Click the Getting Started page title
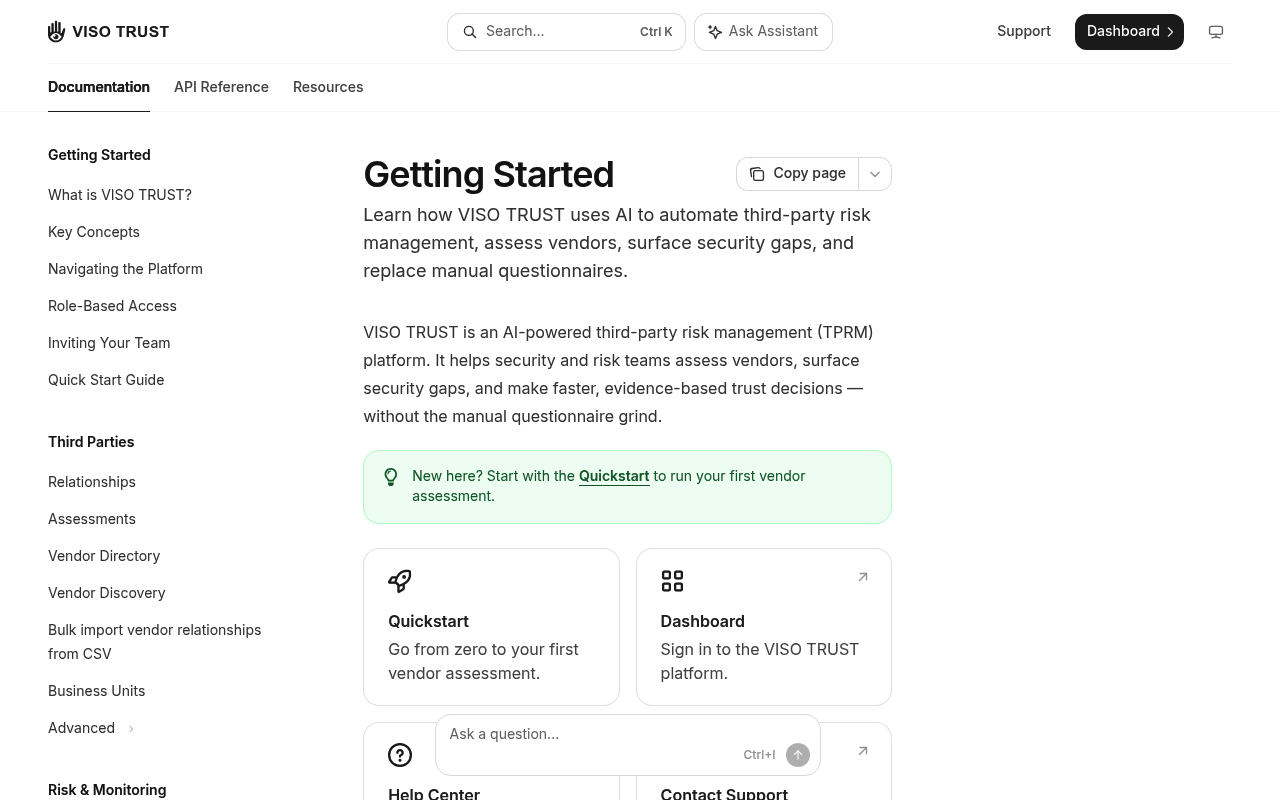This screenshot has height=800, width=1280. (489, 174)
